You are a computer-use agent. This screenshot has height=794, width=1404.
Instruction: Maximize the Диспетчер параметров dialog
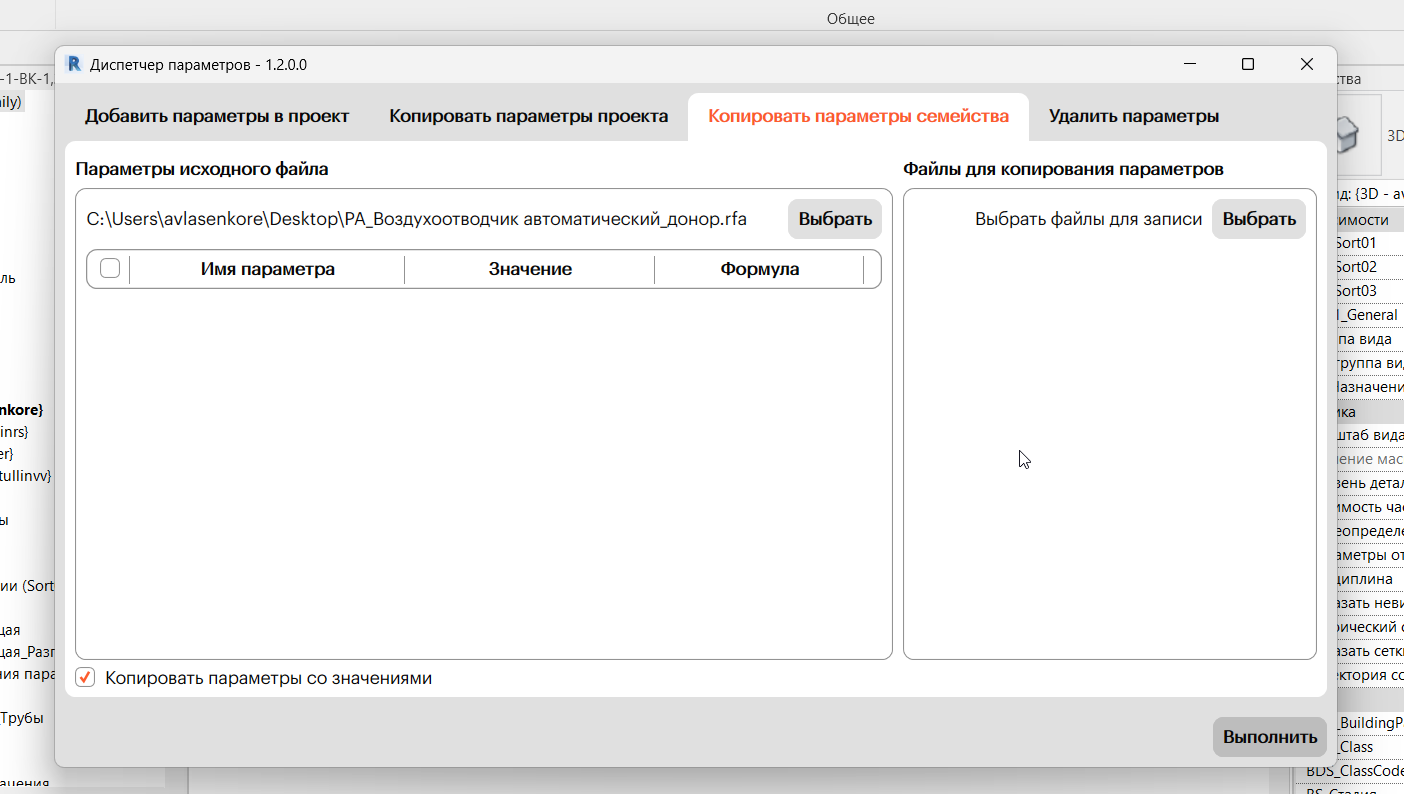click(1248, 64)
